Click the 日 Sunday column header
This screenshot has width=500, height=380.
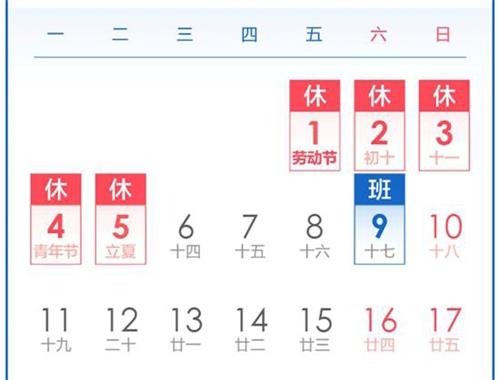[x=443, y=35]
